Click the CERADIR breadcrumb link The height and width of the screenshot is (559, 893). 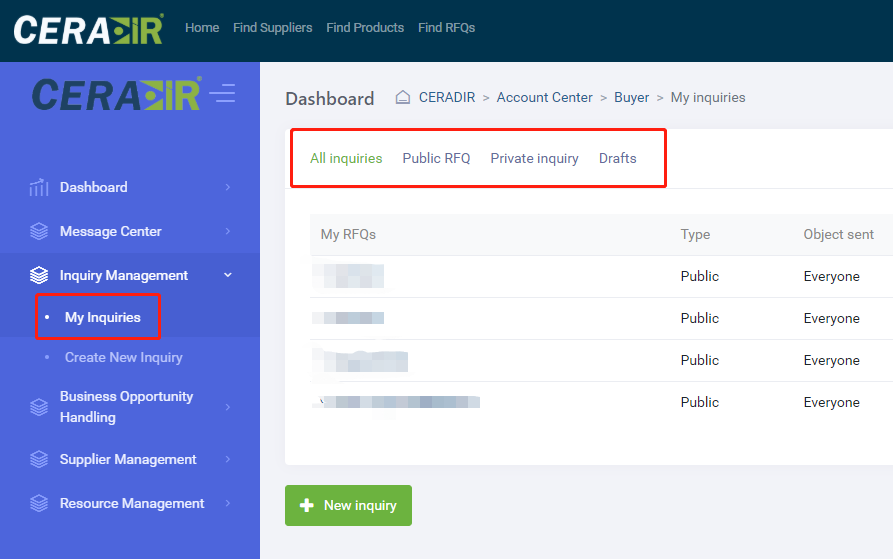pyautogui.click(x=447, y=97)
